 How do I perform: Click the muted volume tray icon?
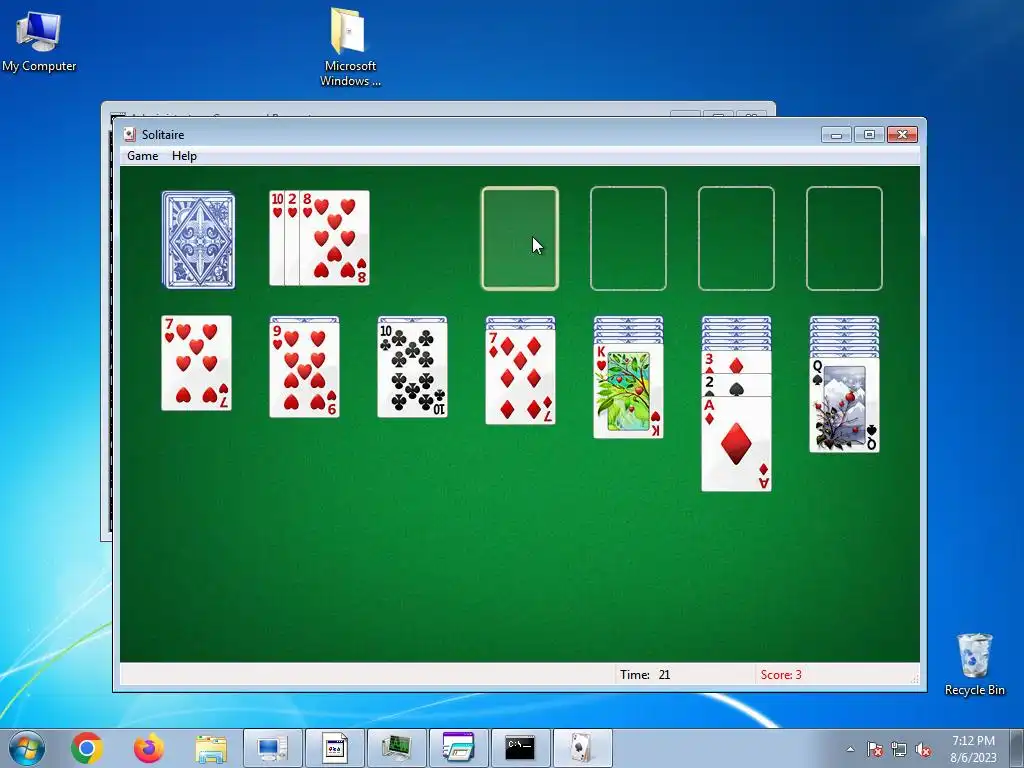click(923, 749)
